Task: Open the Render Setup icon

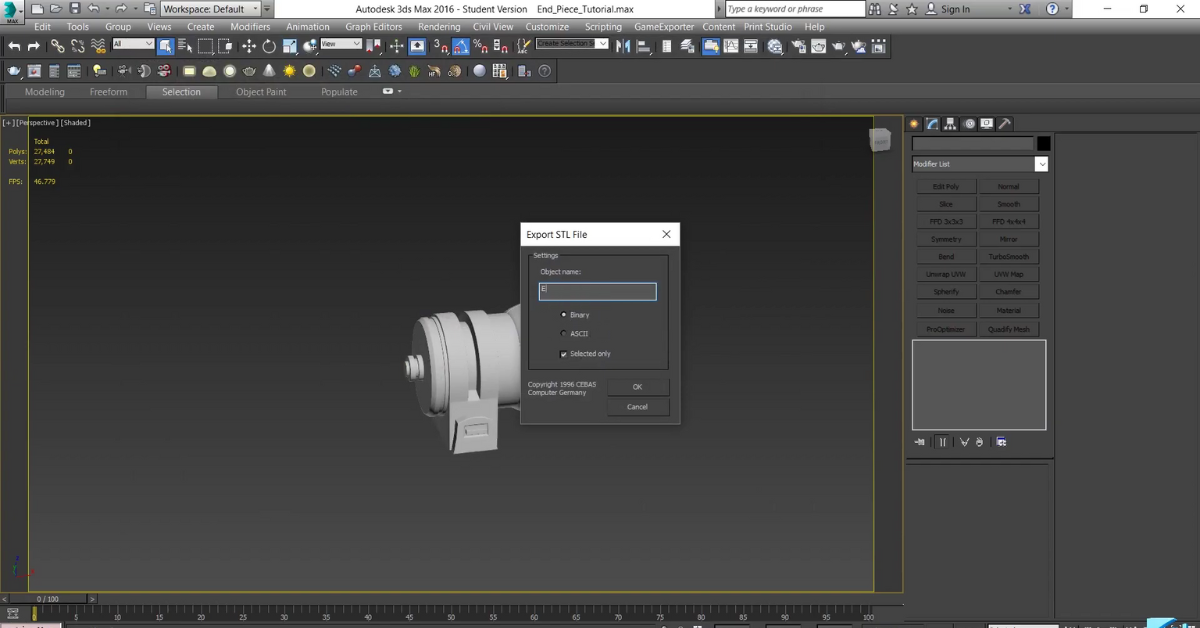Action: (x=800, y=45)
